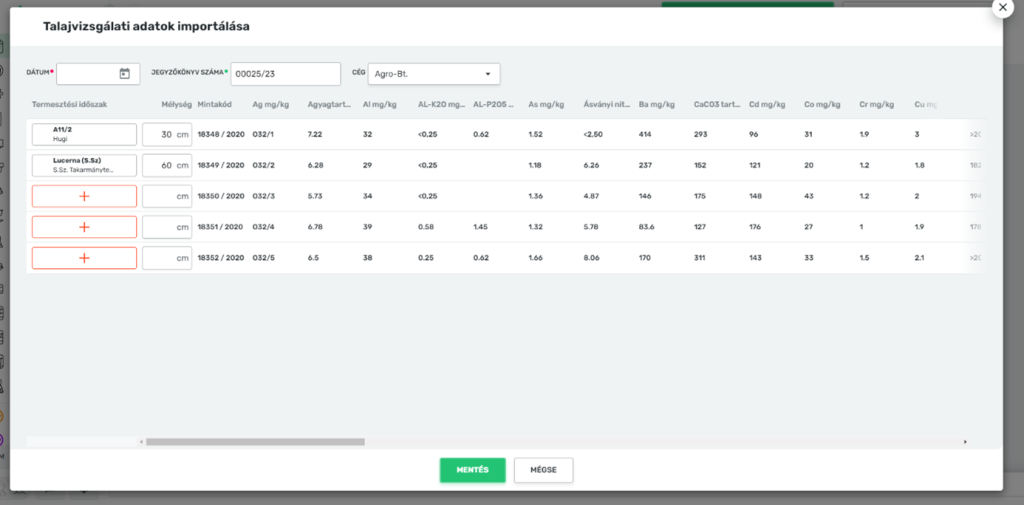This screenshot has height=505, width=1024.
Task: Add growing period for sample 18352
Action: click(x=84, y=258)
